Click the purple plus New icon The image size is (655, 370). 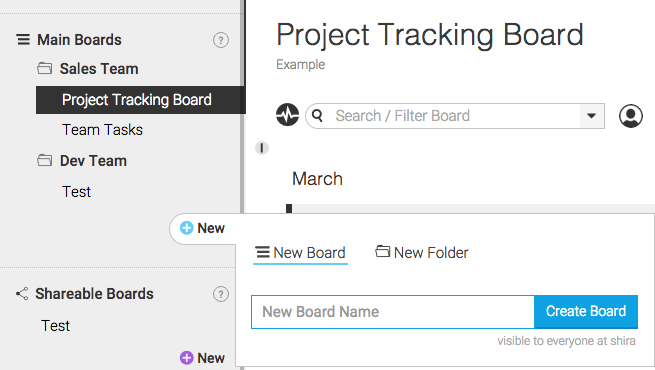click(x=186, y=358)
